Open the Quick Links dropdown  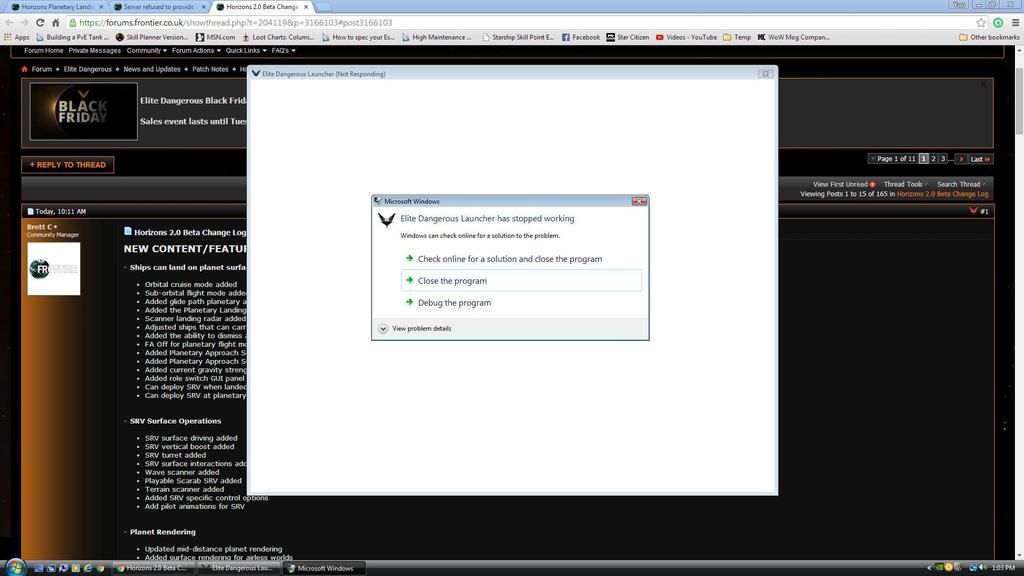246,50
